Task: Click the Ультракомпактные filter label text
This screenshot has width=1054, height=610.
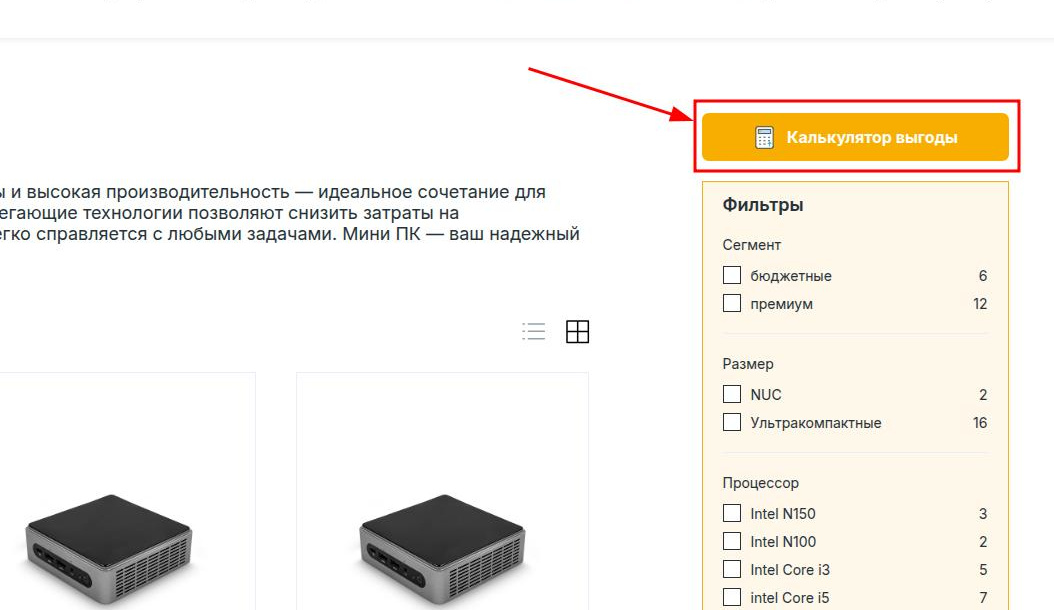Action: [x=815, y=423]
